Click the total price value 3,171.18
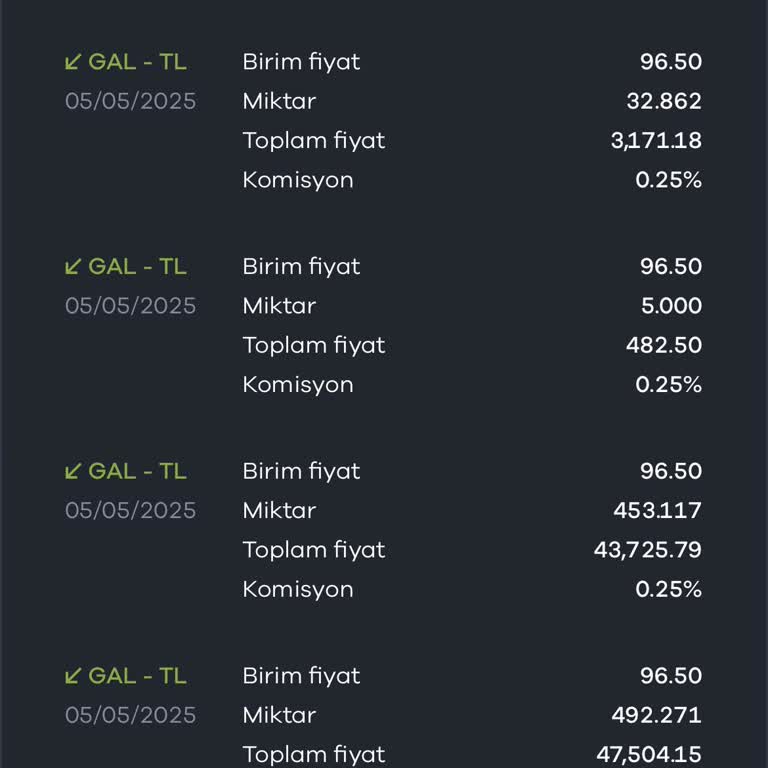 (x=656, y=141)
